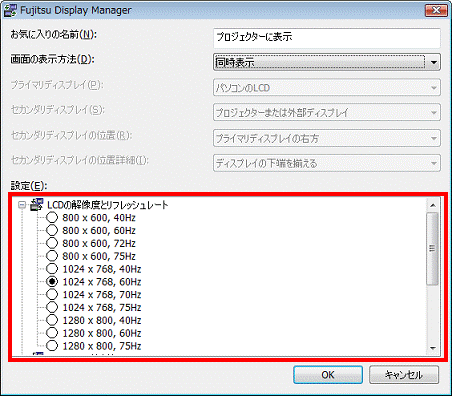
Task: Open the セカンダリディスプレイの位置詳細 dropdown
Action: [327, 163]
